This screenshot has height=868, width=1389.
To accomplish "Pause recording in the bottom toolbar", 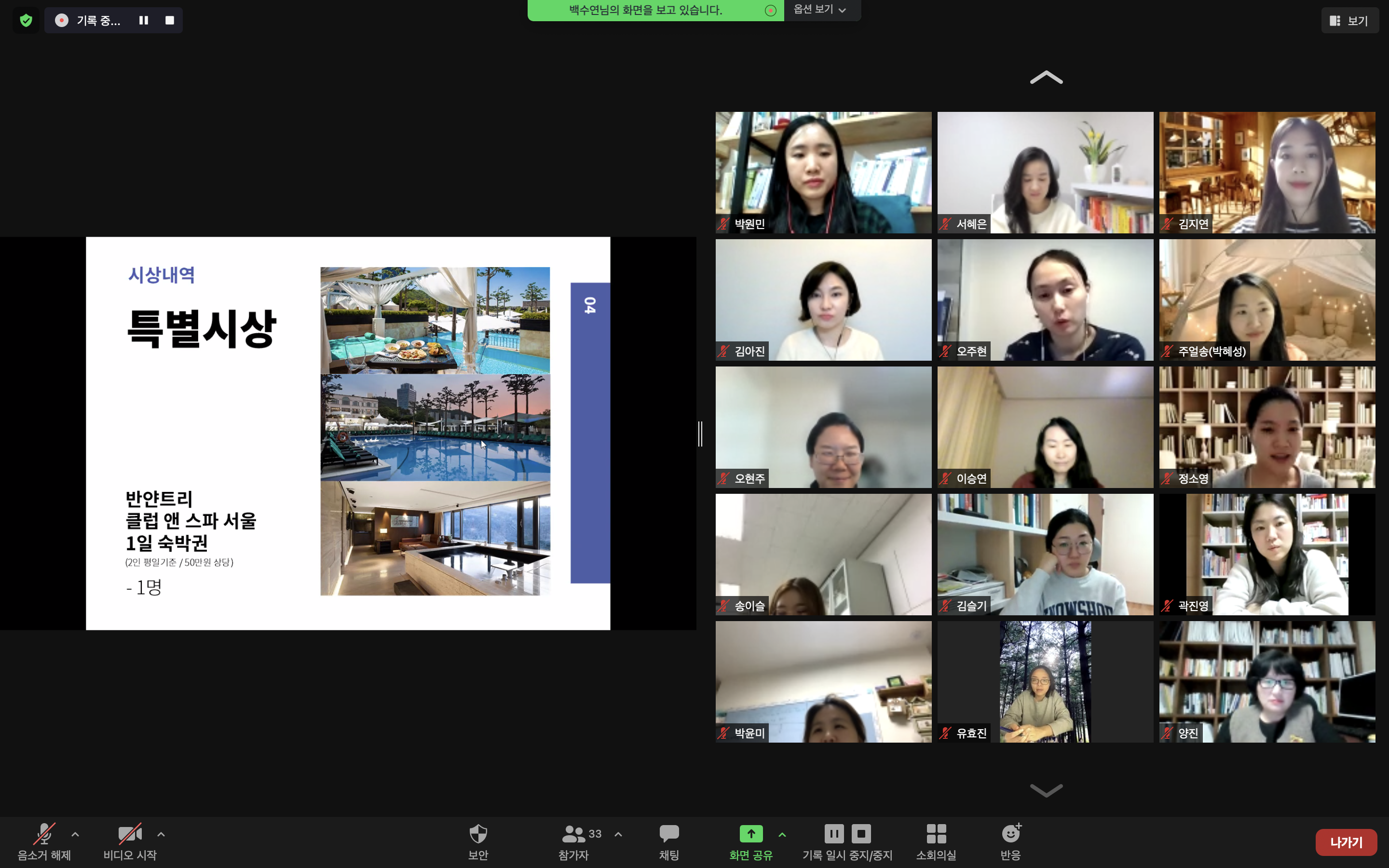I will (834, 833).
